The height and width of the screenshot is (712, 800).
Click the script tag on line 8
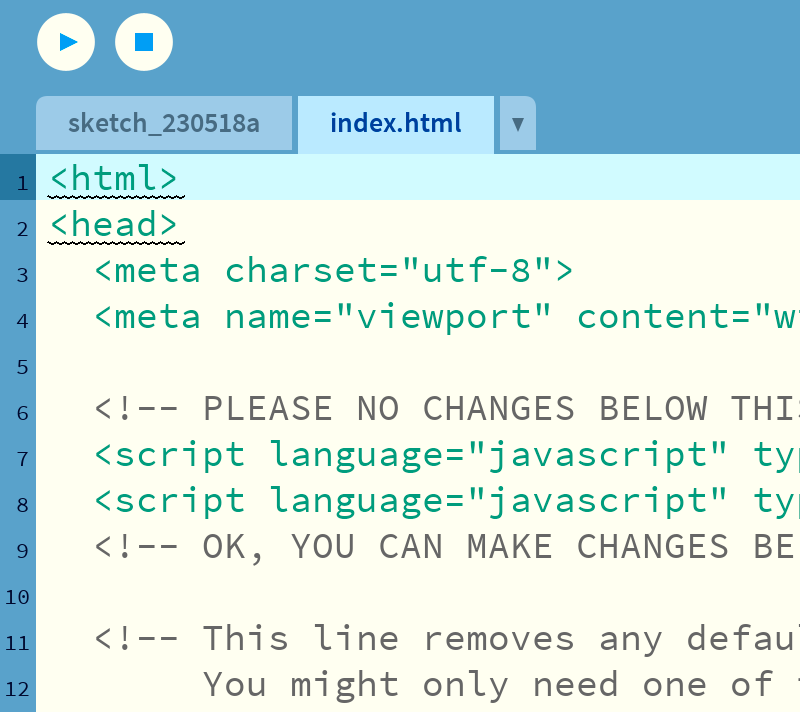pyautogui.click(x=447, y=501)
